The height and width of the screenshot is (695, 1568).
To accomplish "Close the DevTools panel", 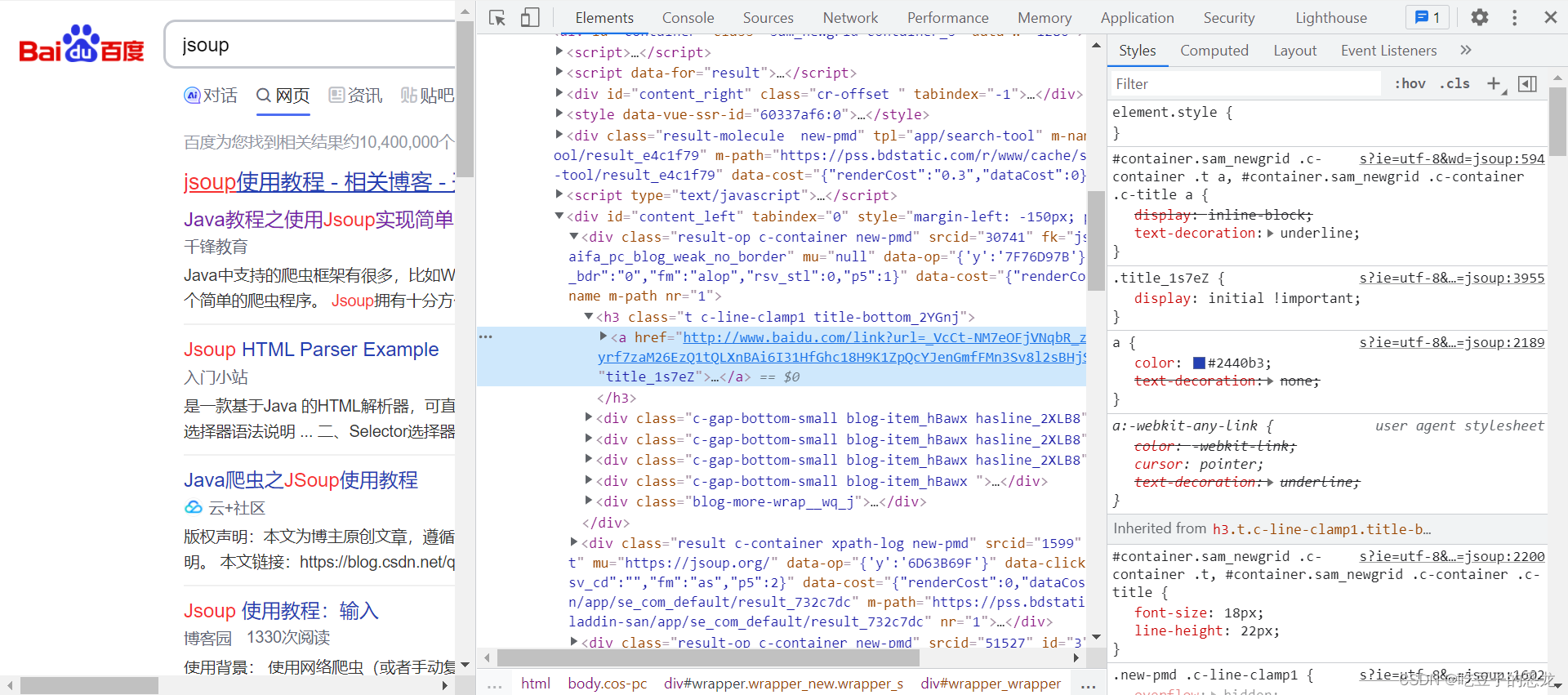I will (1551, 17).
